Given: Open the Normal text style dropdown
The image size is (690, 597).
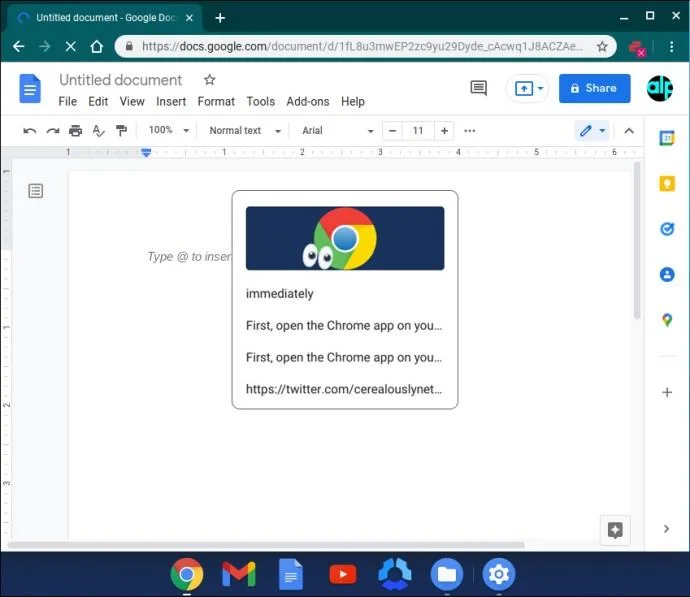Looking at the screenshot, I should [x=245, y=131].
